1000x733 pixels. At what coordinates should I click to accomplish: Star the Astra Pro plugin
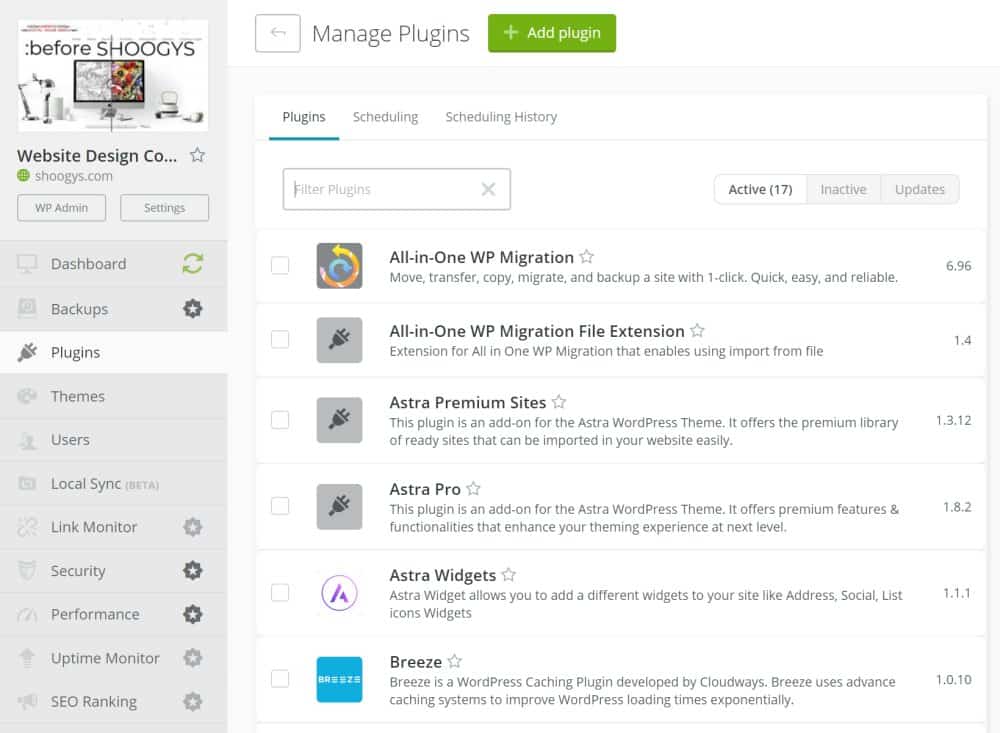[x=473, y=489]
